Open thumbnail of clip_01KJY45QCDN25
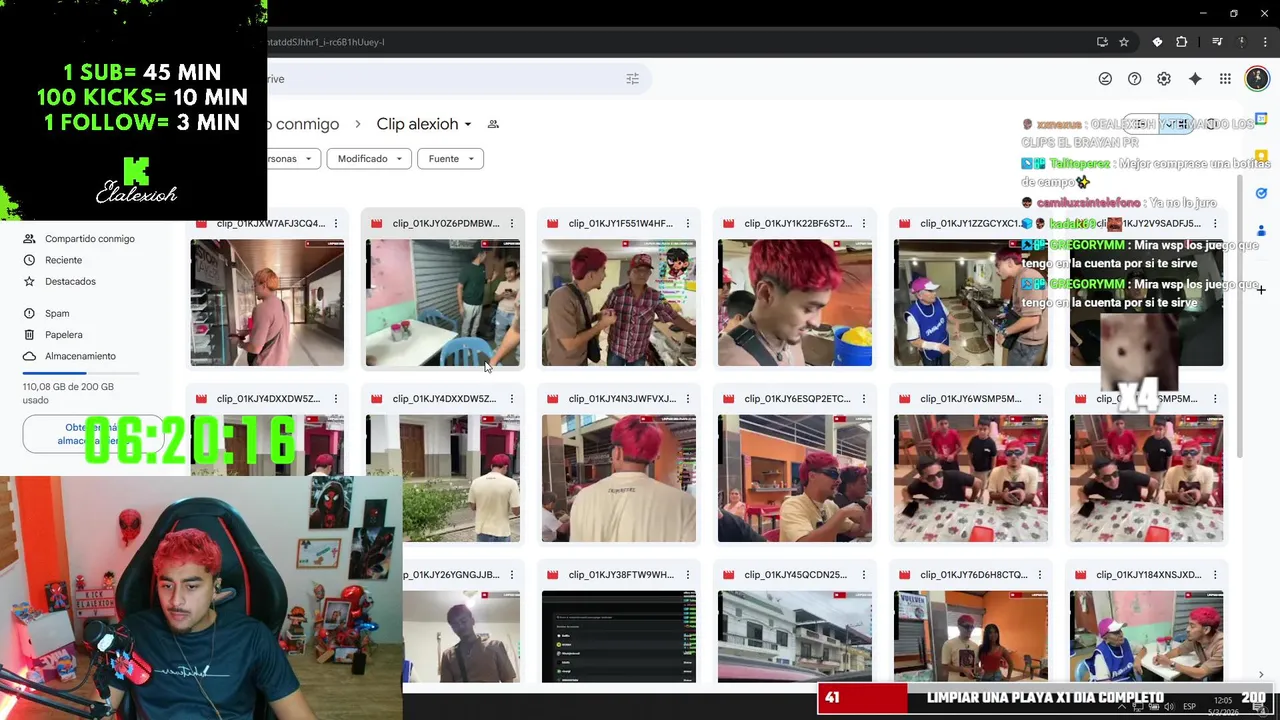 pyautogui.click(x=795, y=636)
